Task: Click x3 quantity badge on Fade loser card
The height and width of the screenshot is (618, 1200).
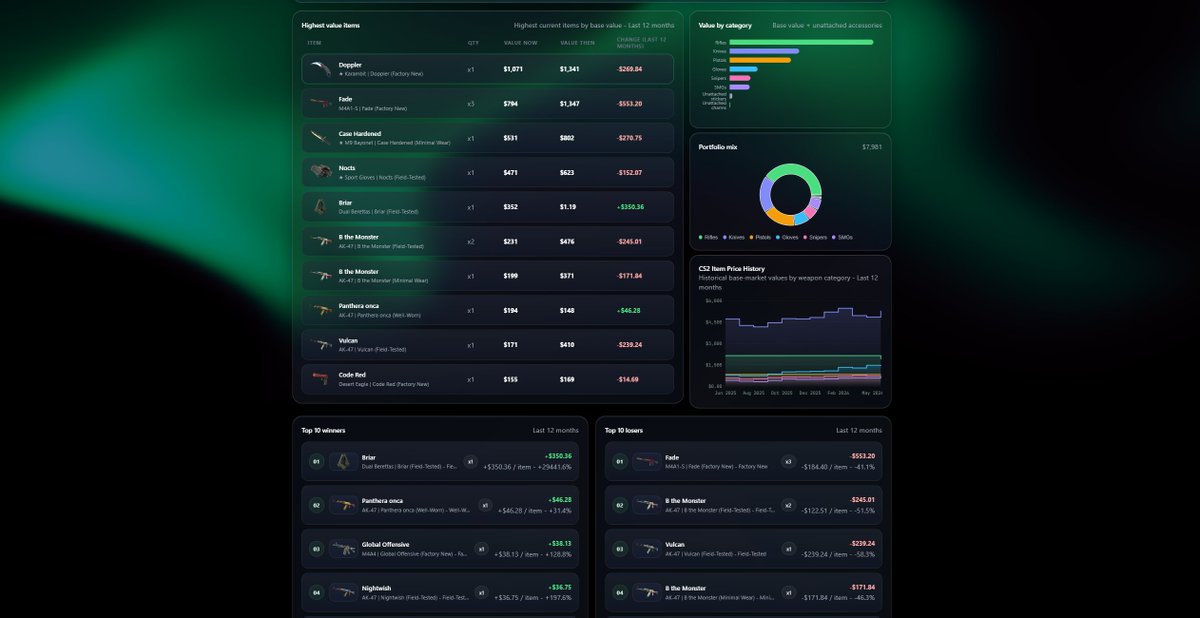Action: [788, 462]
